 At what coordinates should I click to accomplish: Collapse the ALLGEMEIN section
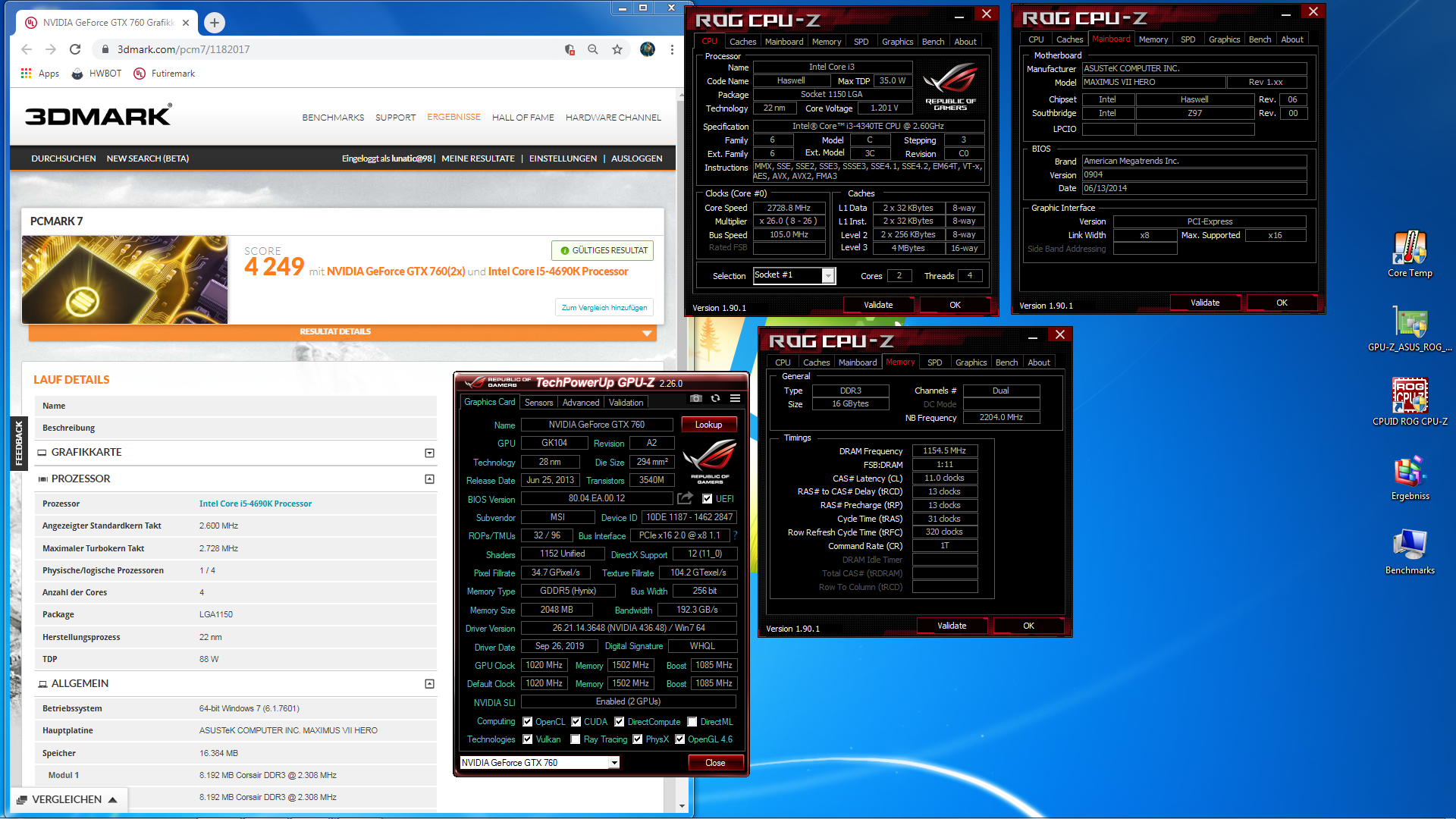point(429,684)
